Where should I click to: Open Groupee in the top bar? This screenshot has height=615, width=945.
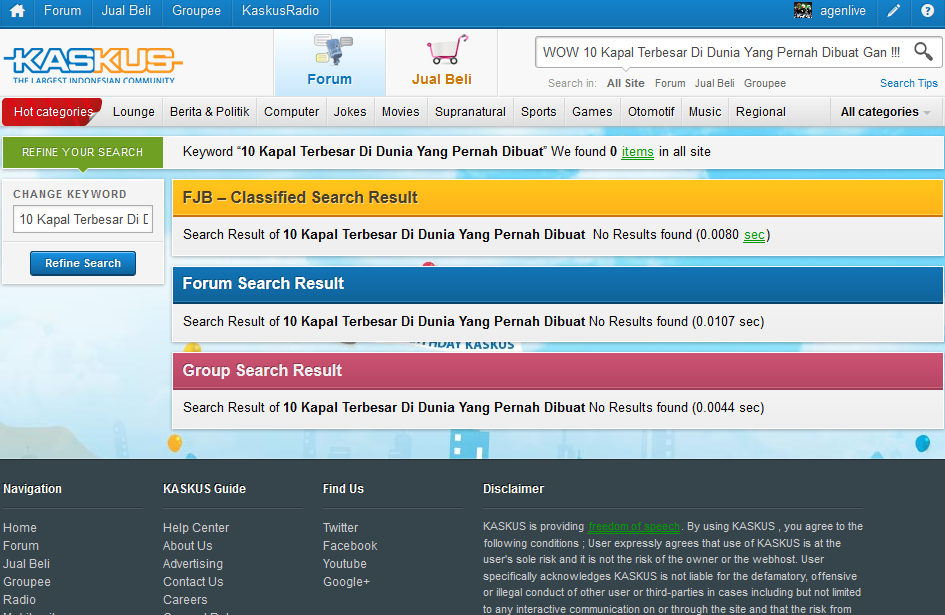[196, 11]
